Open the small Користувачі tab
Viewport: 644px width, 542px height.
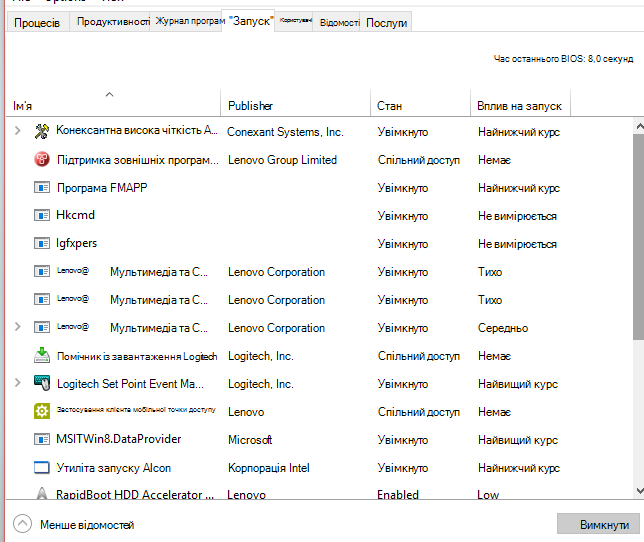295,20
